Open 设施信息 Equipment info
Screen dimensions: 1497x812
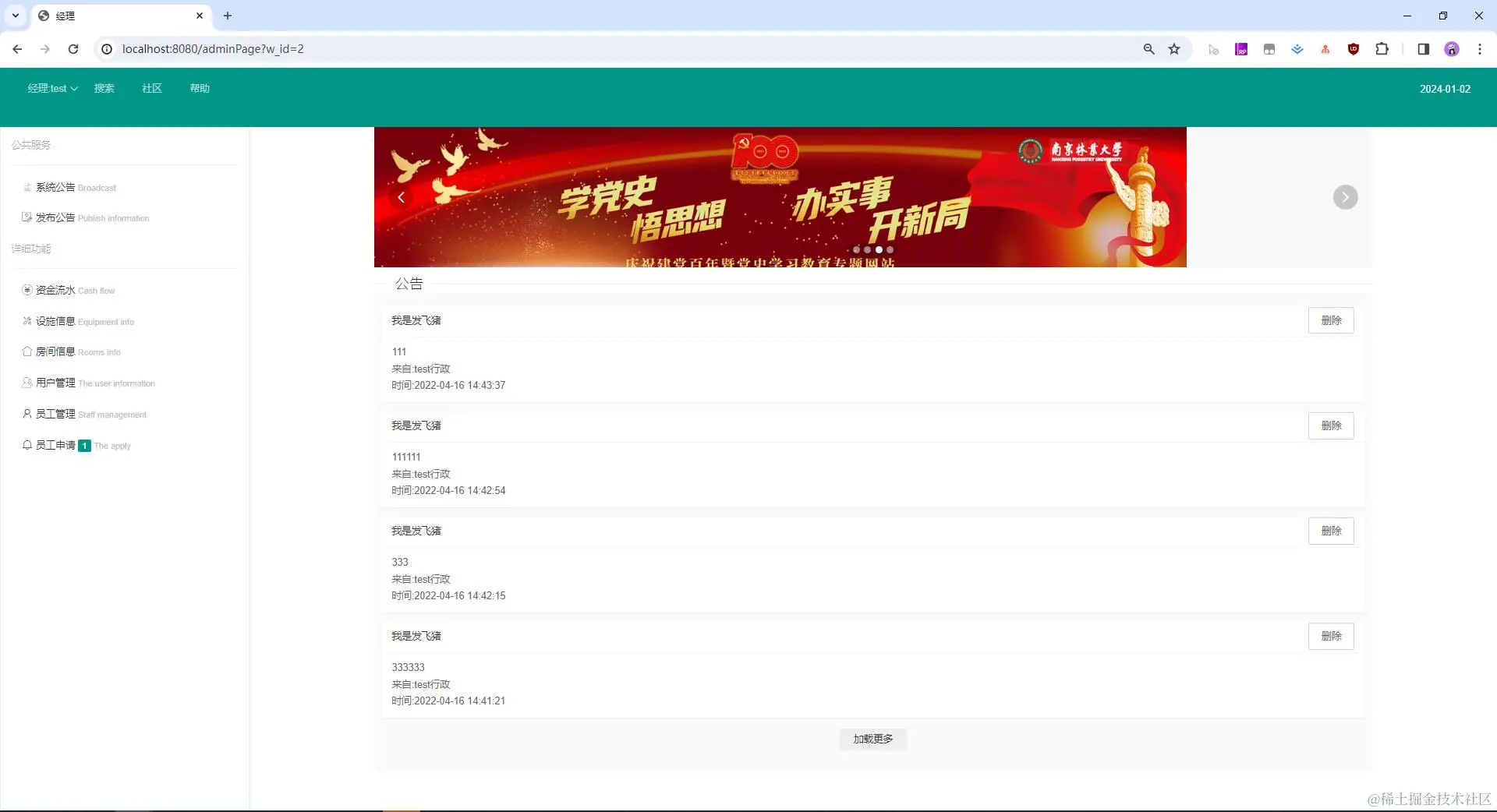78,322
